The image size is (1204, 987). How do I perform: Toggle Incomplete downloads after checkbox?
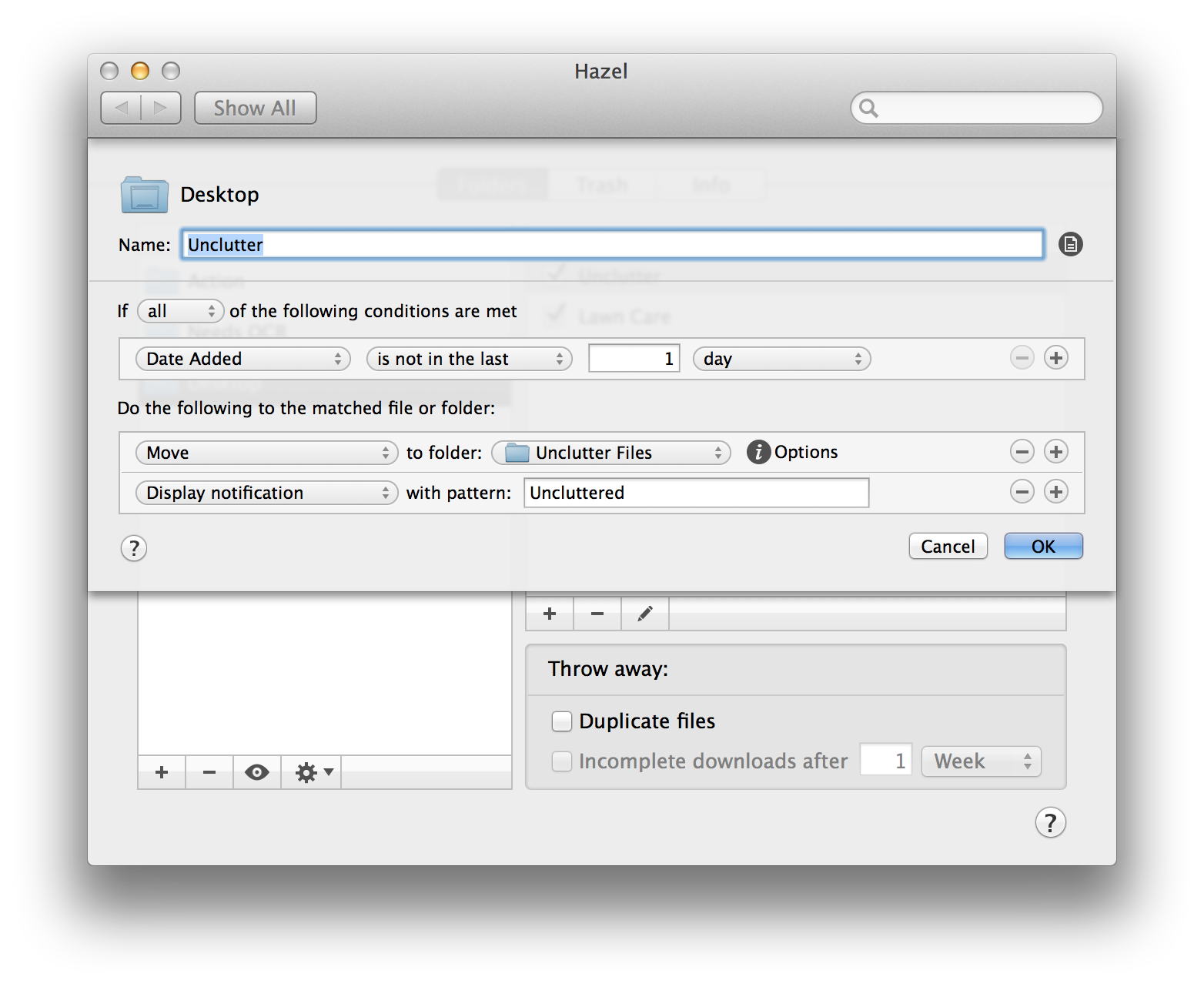click(x=562, y=761)
